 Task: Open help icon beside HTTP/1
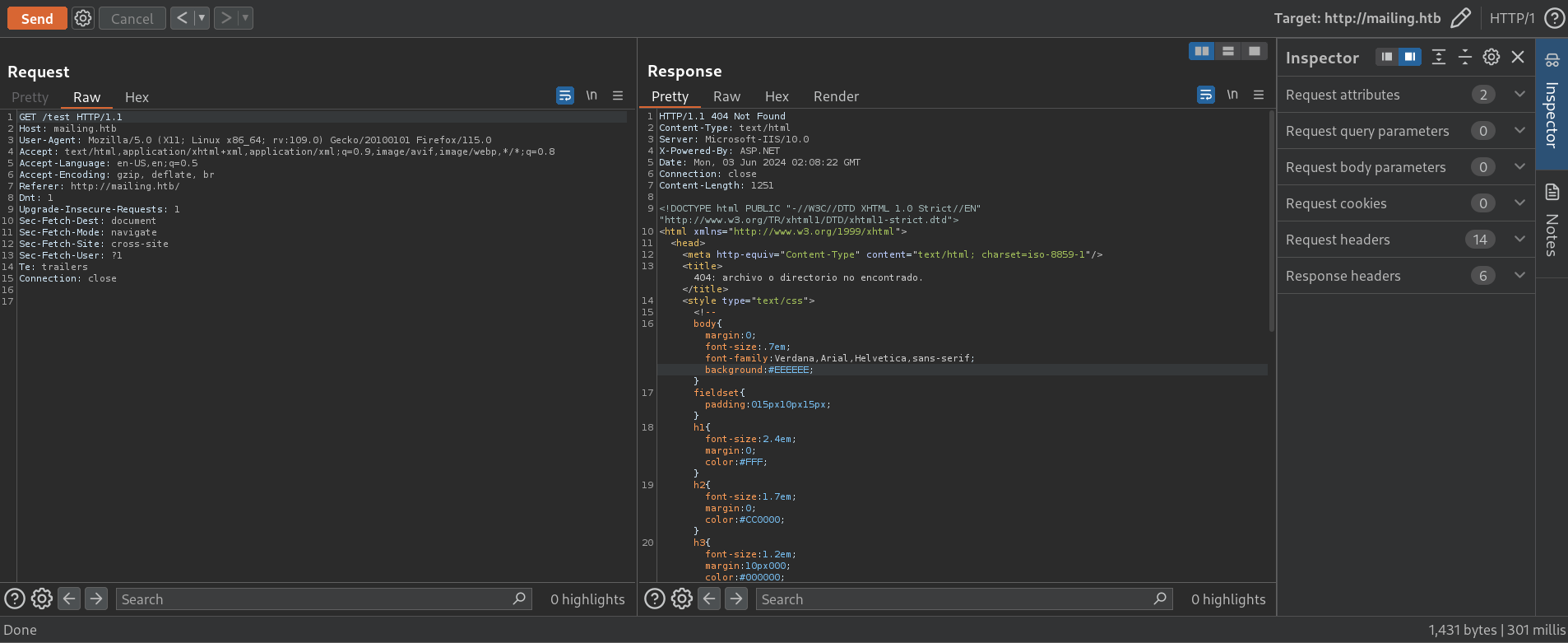pyautogui.click(x=1554, y=18)
